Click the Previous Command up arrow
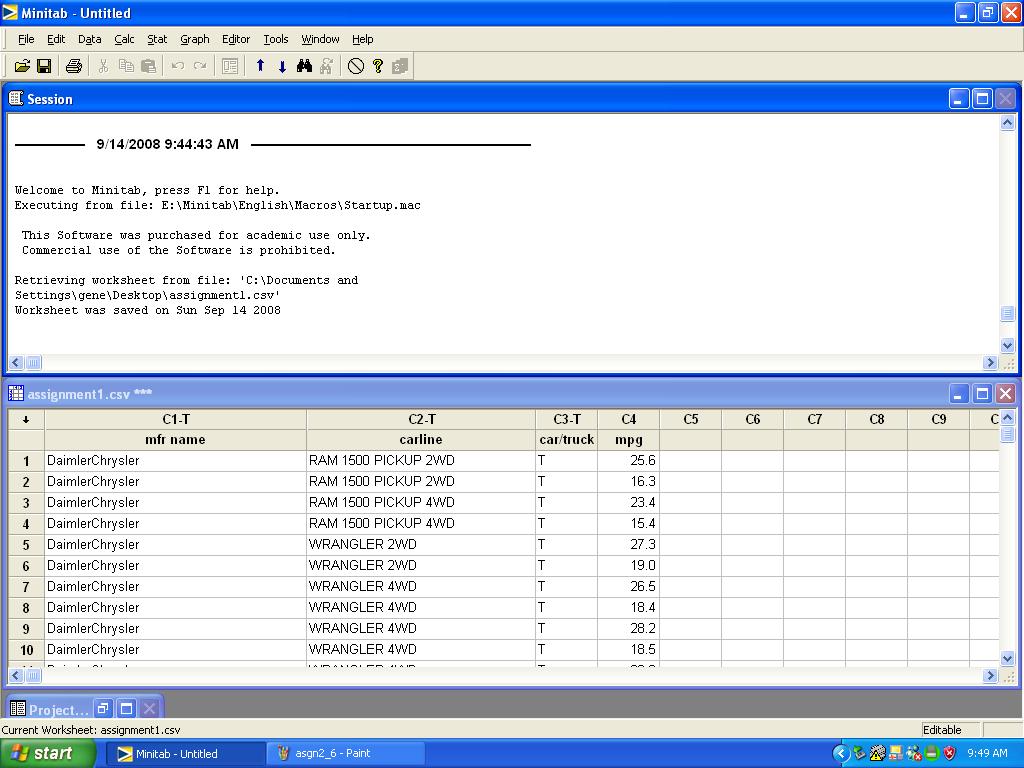The image size is (1024, 768). pos(260,66)
